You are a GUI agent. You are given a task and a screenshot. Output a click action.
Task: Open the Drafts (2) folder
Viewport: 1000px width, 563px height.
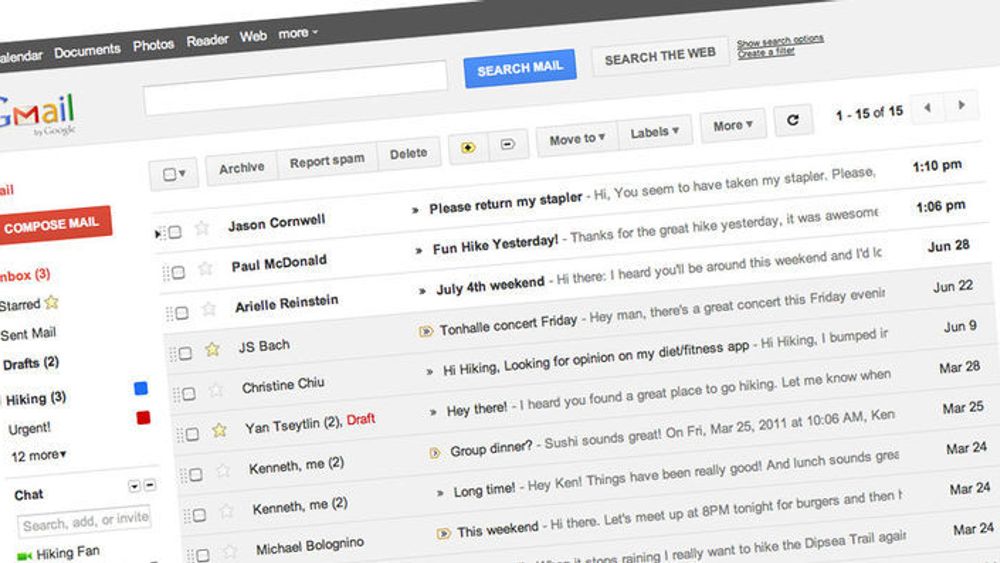pyautogui.click(x=31, y=363)
